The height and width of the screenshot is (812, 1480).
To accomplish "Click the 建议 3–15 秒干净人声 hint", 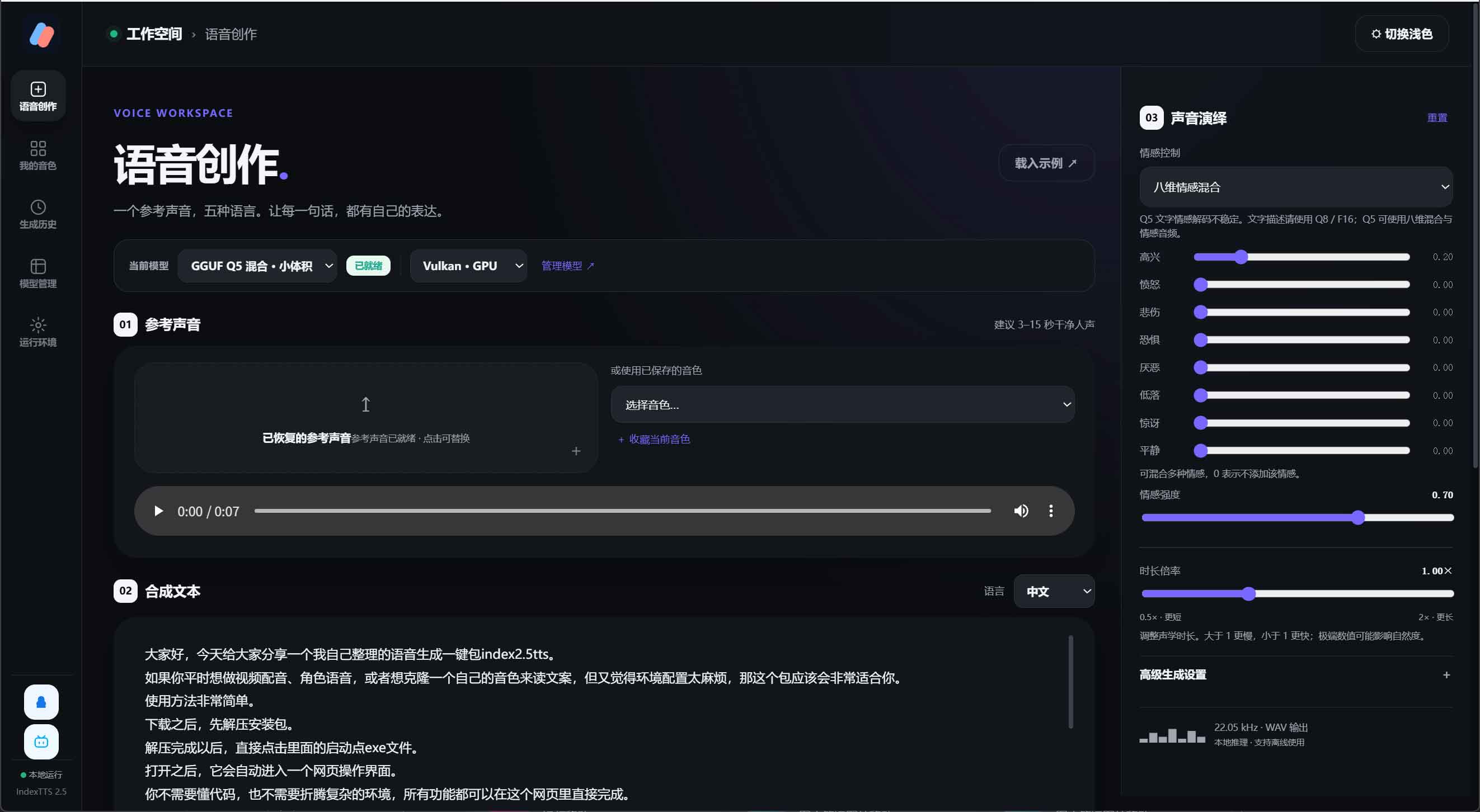I will click(x=1044, y=325).
